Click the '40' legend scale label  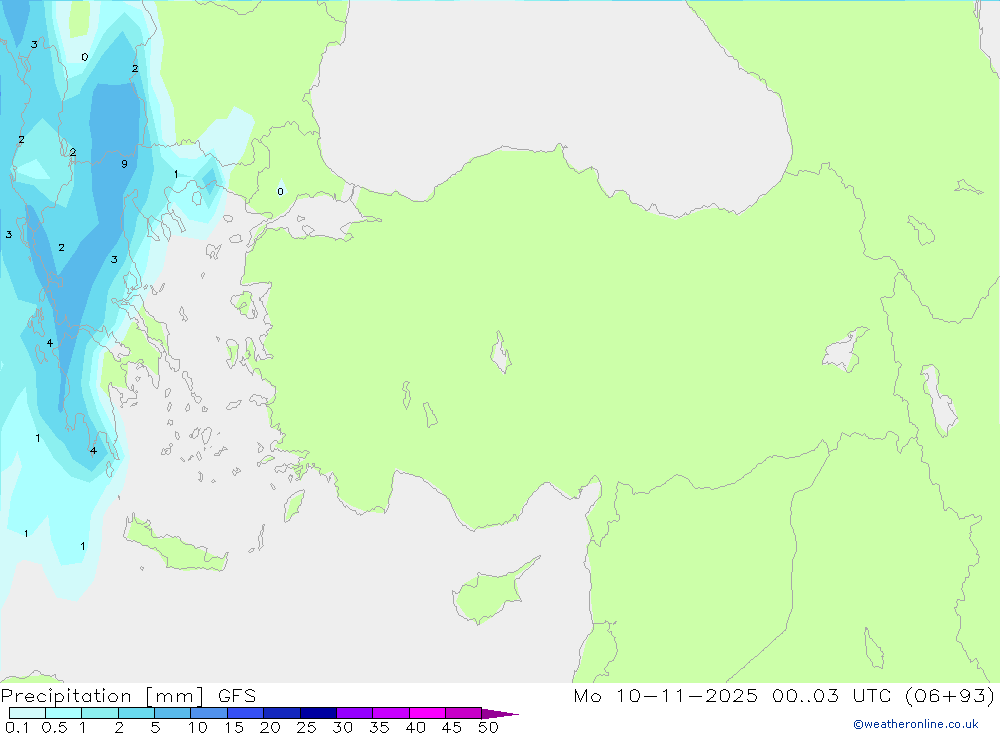pyautogui.click(x=415, y=727)
